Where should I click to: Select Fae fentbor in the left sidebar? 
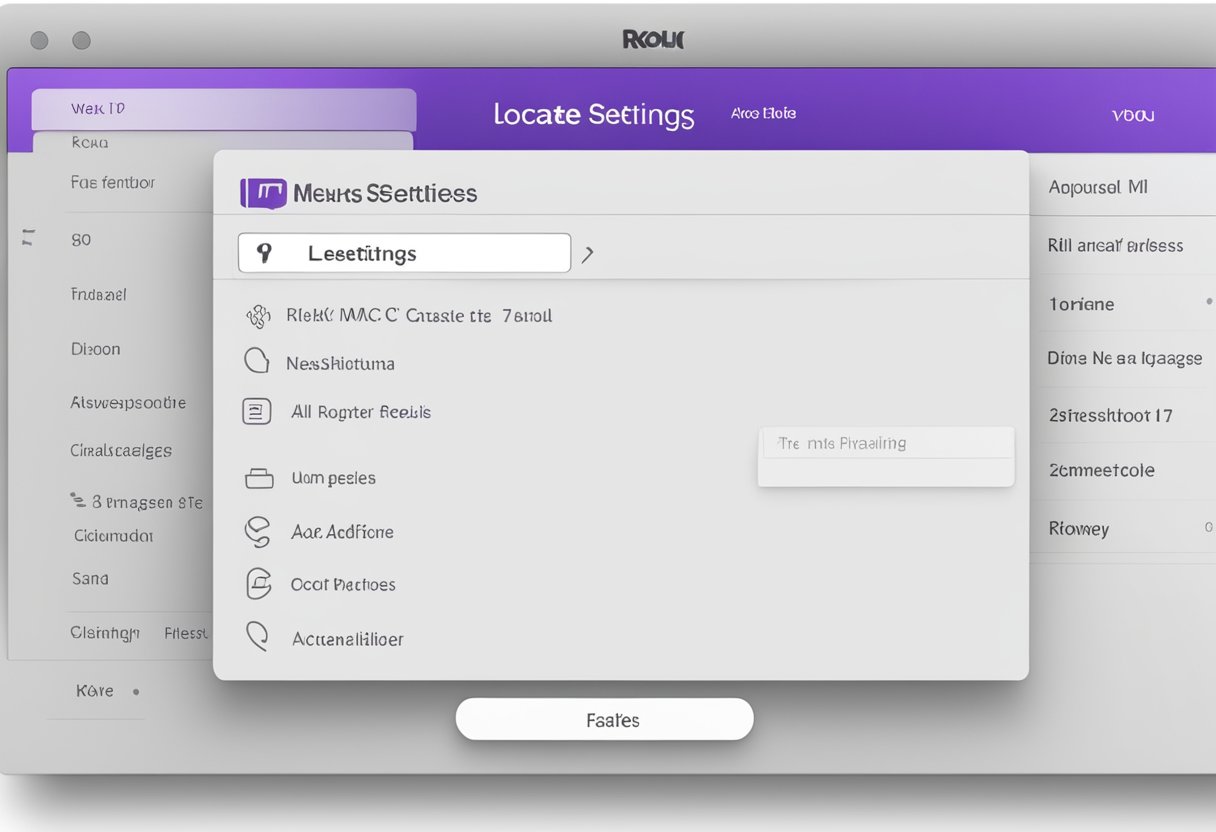click(x=113, y=183)
